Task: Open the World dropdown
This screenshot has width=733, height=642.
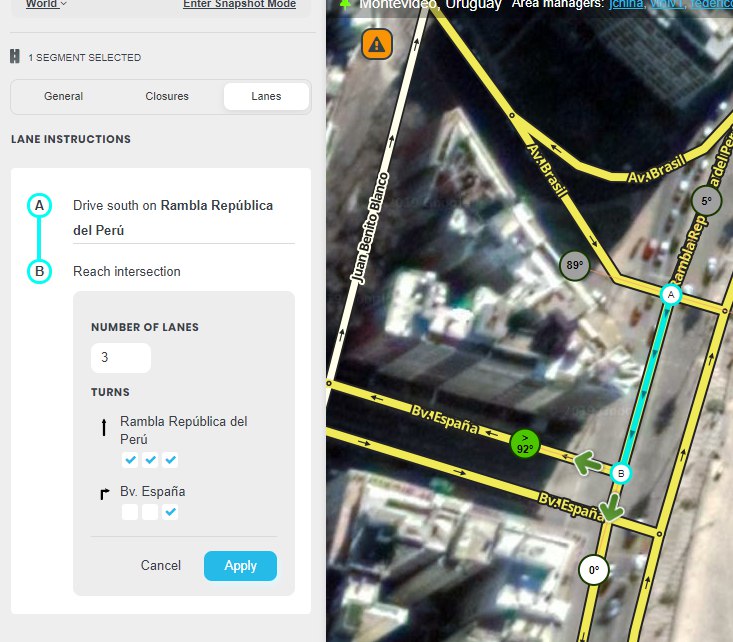Action: pos(47,4)
